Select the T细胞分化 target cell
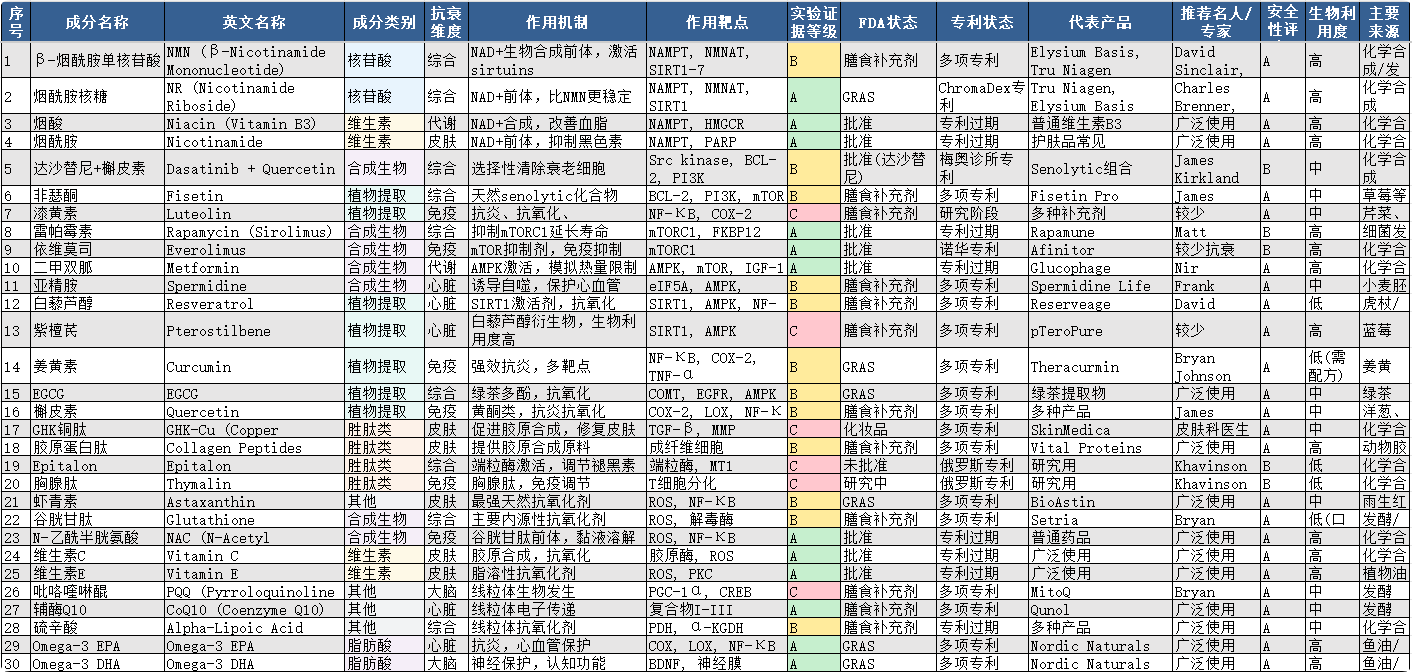The image size is (1412, 672). coord(716,483)
